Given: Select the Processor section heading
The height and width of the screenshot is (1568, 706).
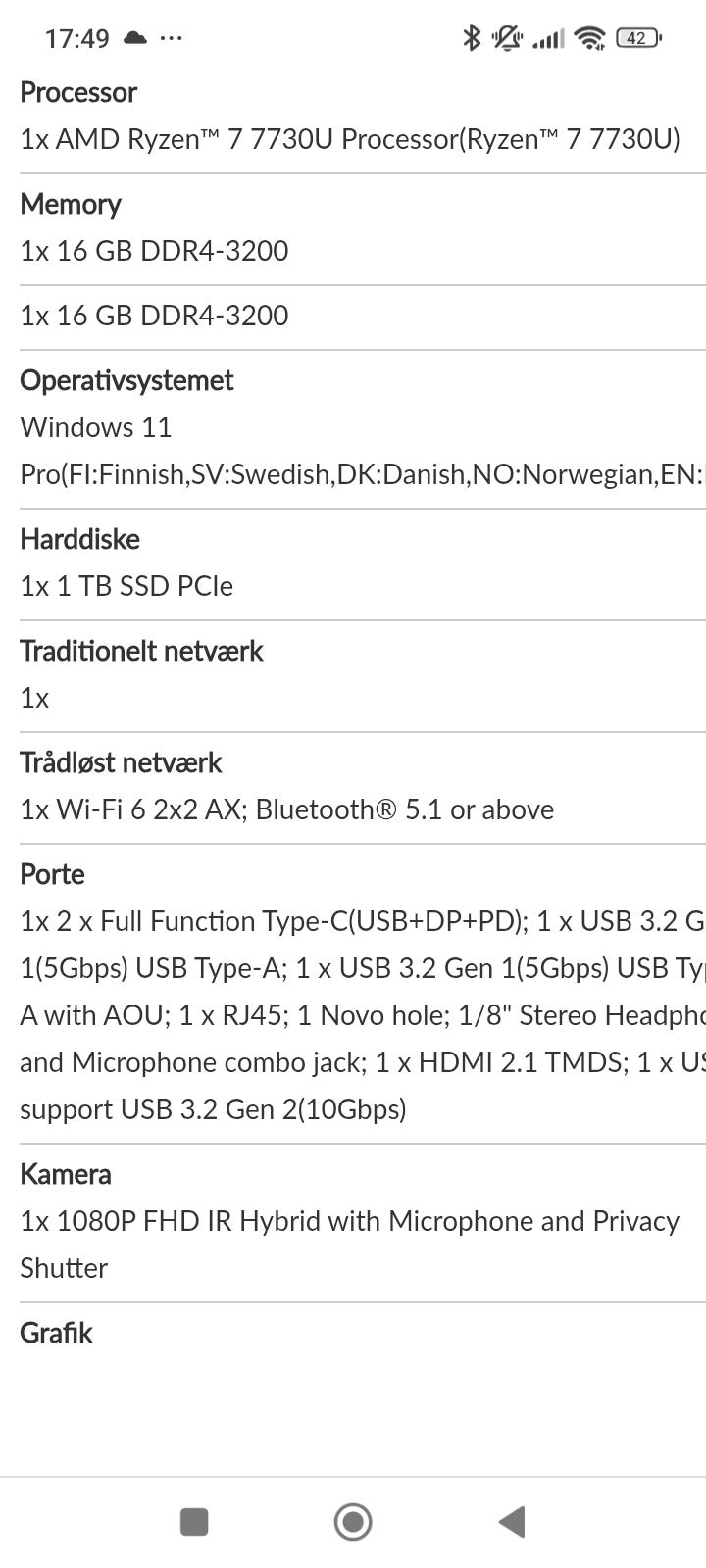Looking at the screenshot, I should (x=78, y=92).
